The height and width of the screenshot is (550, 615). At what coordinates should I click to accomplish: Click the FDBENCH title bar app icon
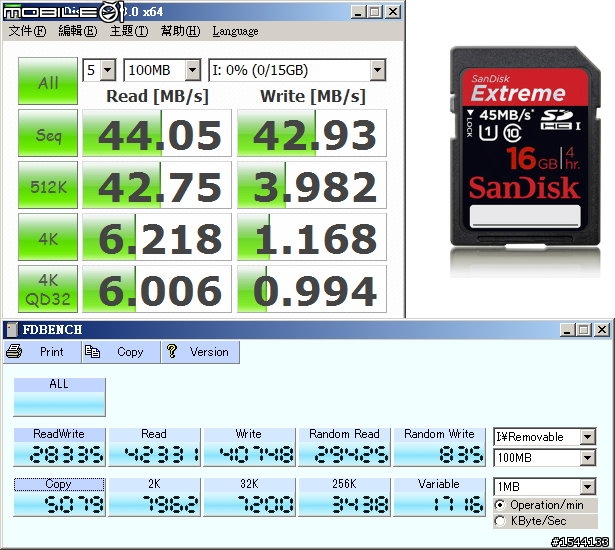point(12,330)
